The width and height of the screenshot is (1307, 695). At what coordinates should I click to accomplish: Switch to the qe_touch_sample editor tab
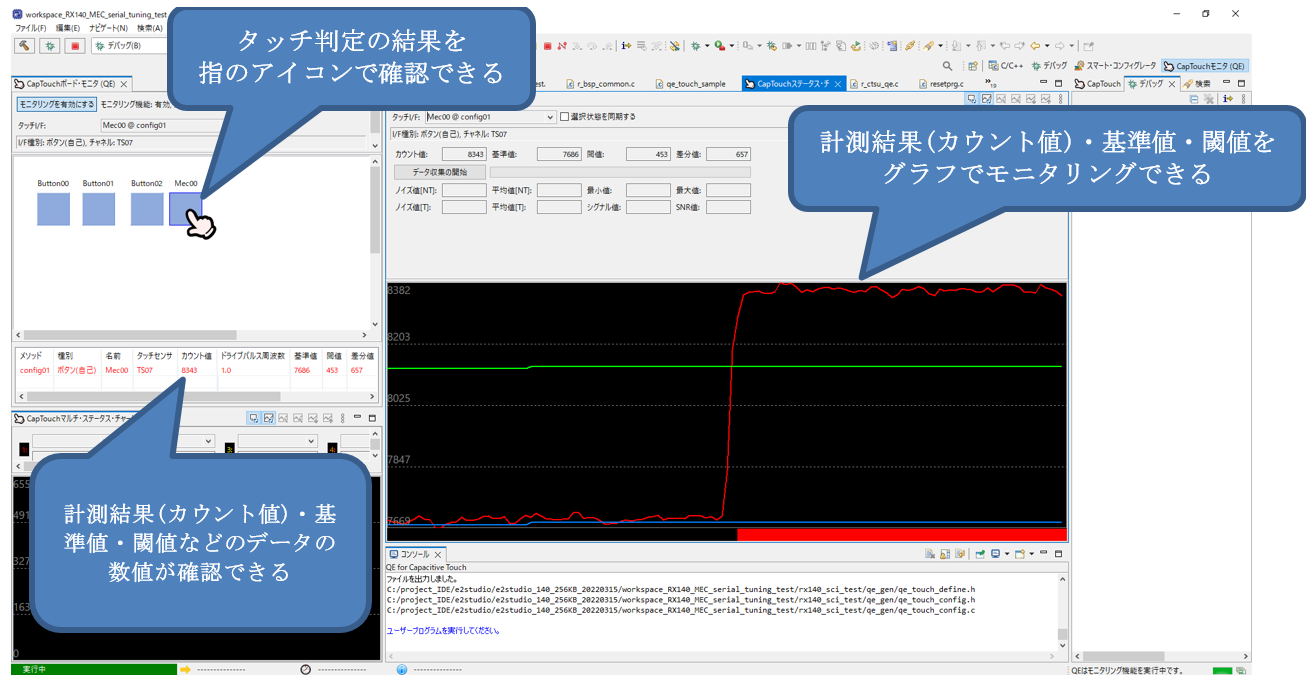690,84
